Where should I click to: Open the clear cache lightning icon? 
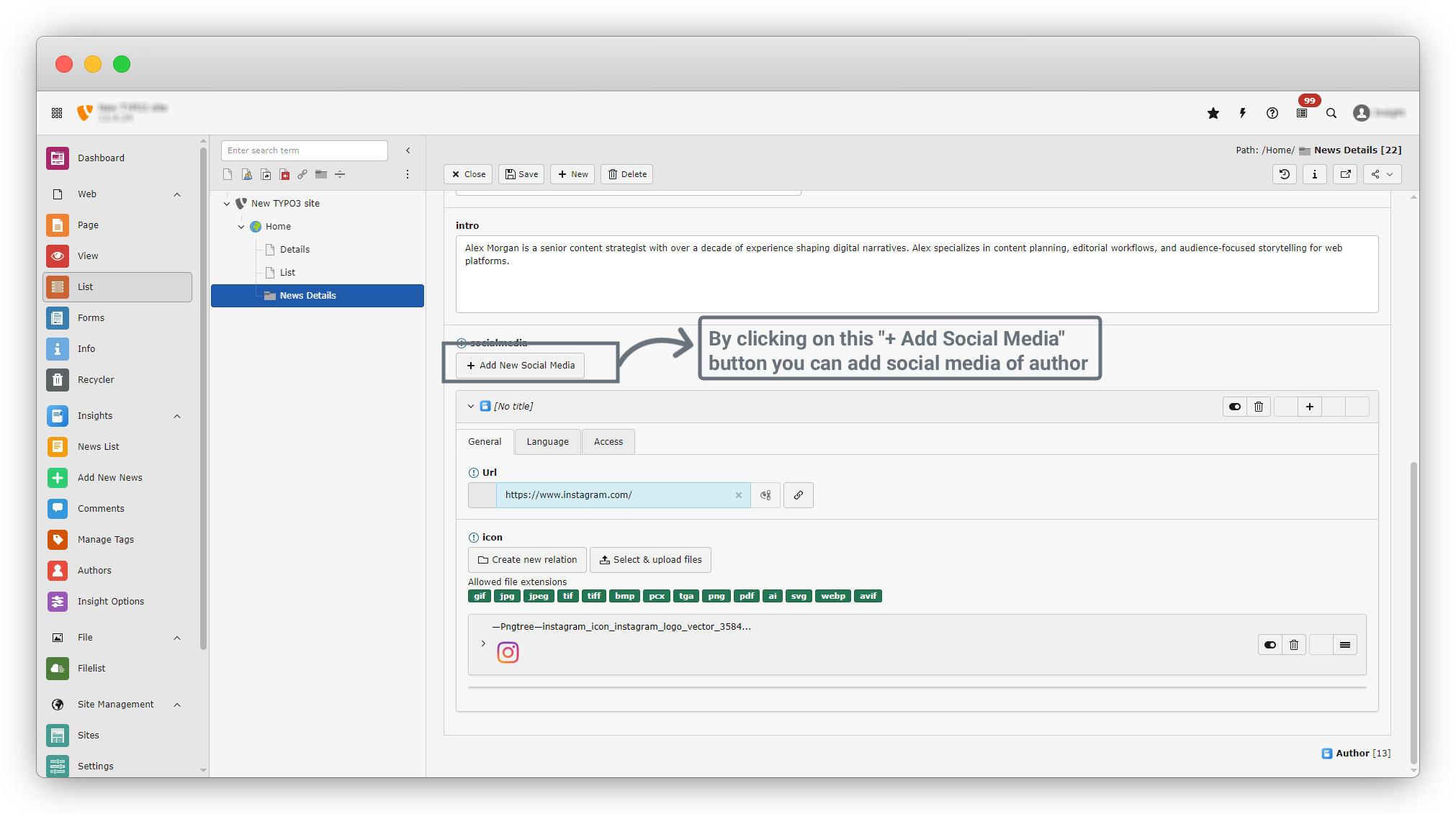coord(1243,113)
